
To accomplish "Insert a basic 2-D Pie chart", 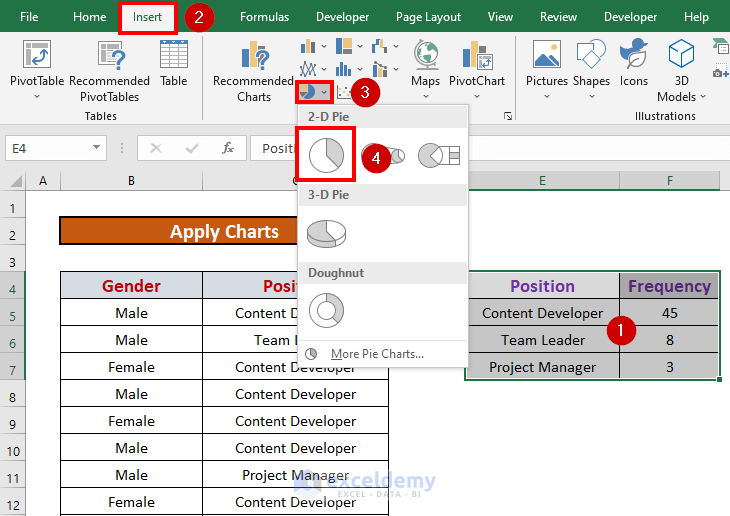I will [327, 155].
